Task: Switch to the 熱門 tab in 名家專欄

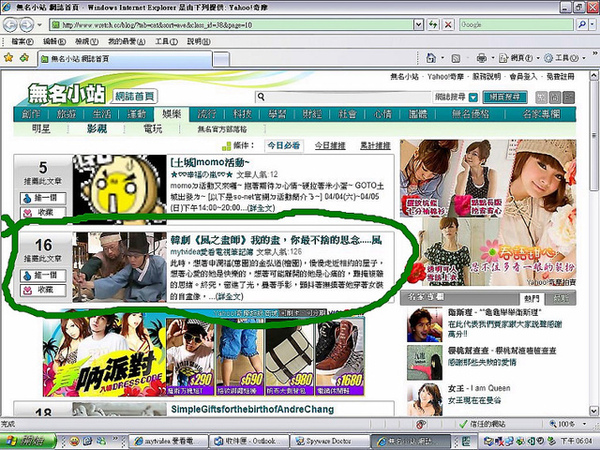Action: pyautogui.click(x=532, y=298)
